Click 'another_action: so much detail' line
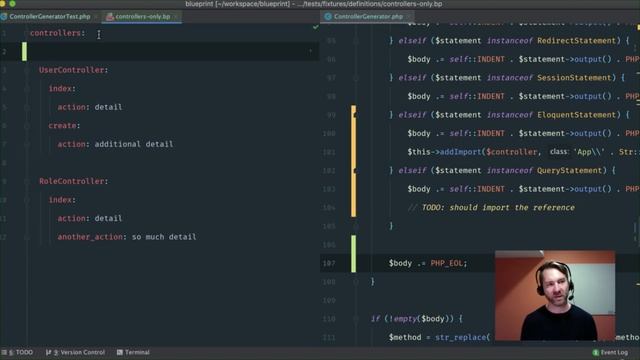Image resolution: width=640 pixels, height=360 pixels. coord(127,237)
